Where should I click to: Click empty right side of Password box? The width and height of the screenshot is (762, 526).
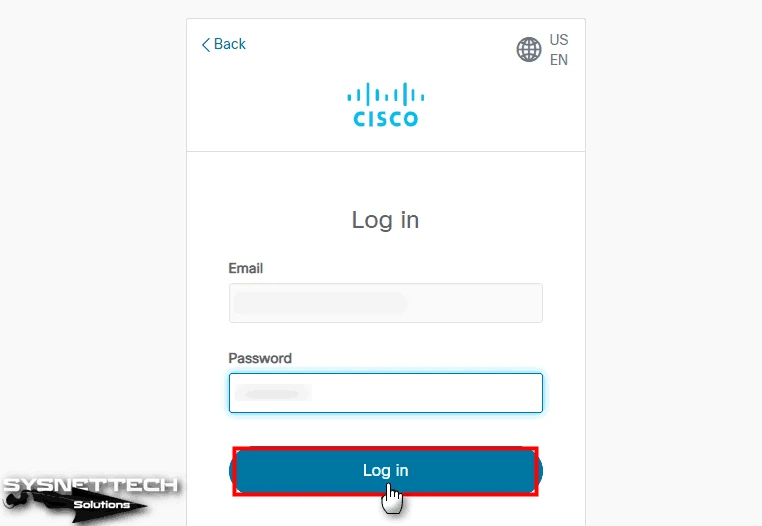tap(426, 393)
